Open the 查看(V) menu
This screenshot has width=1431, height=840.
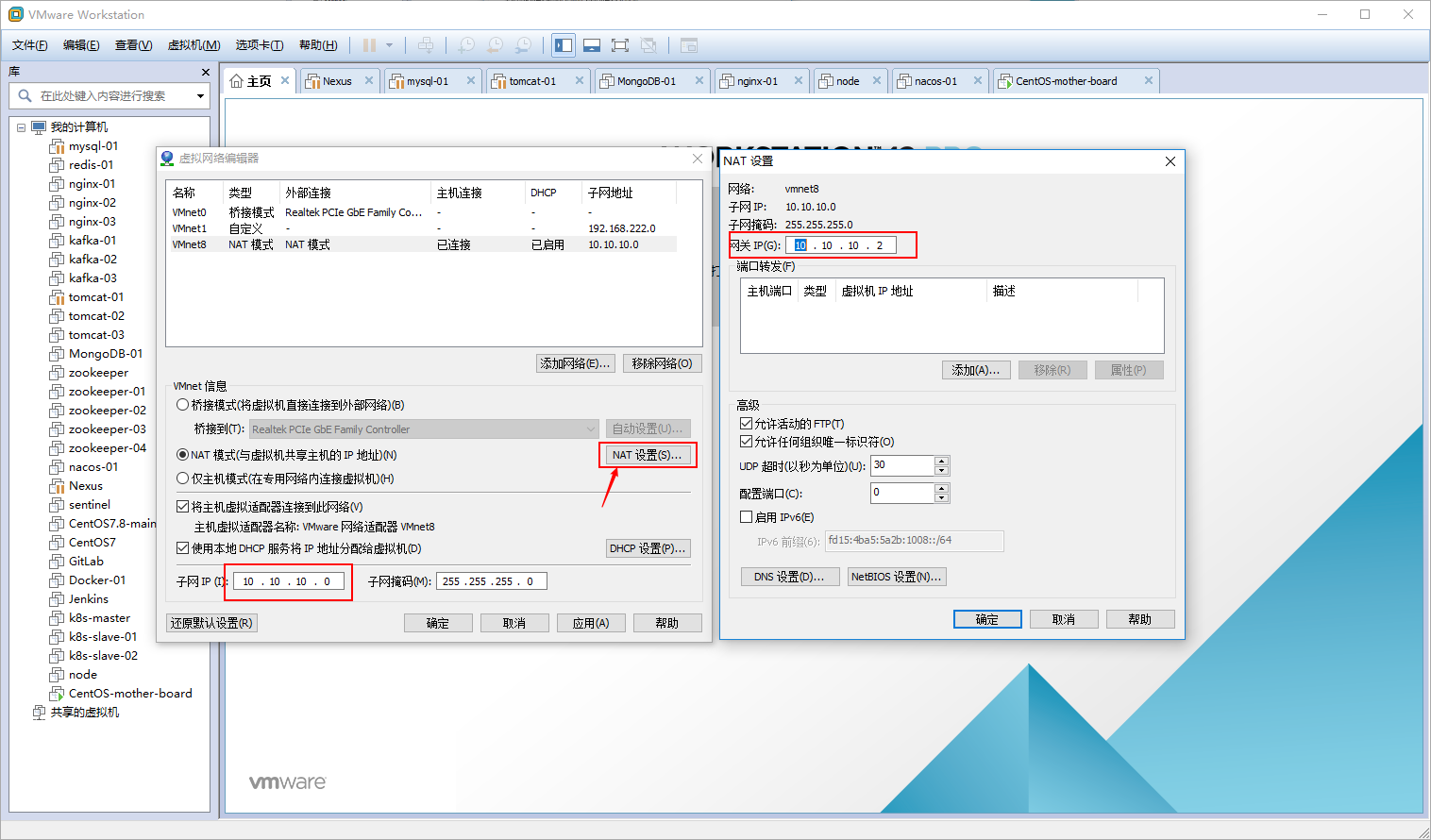point(133,45)
